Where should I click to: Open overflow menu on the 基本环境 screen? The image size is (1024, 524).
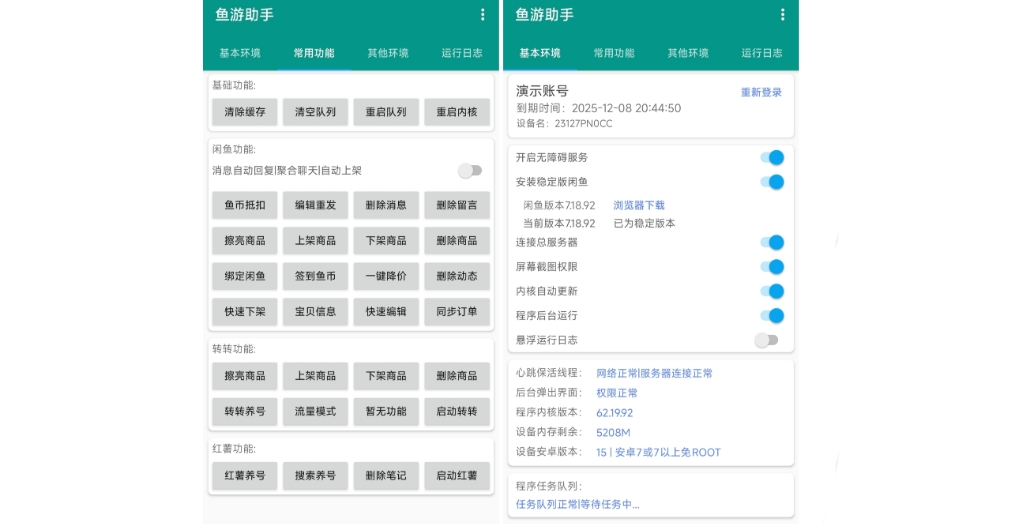[x=782, y=15]
